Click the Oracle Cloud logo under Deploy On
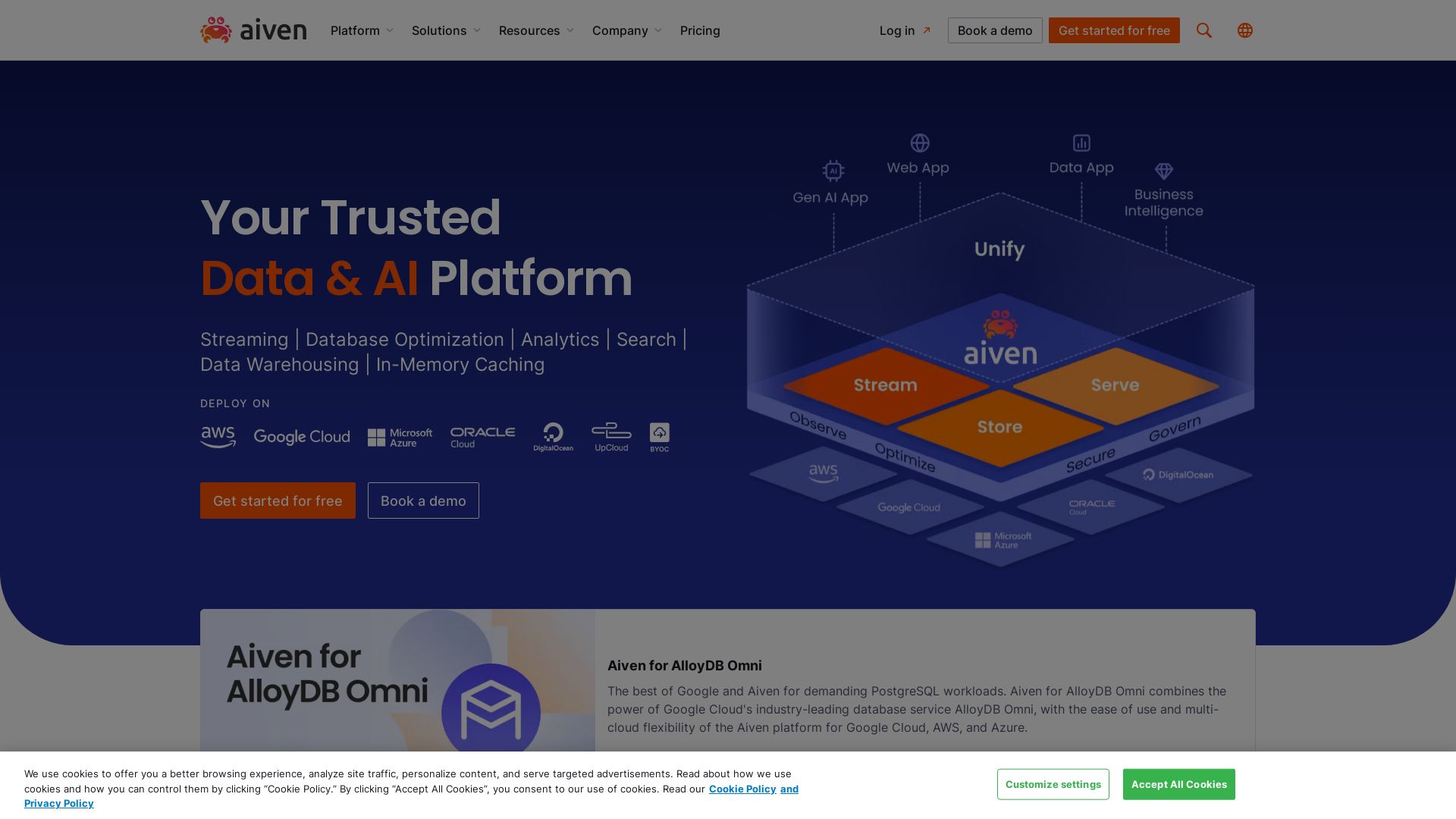 click(x=482, y=437)
